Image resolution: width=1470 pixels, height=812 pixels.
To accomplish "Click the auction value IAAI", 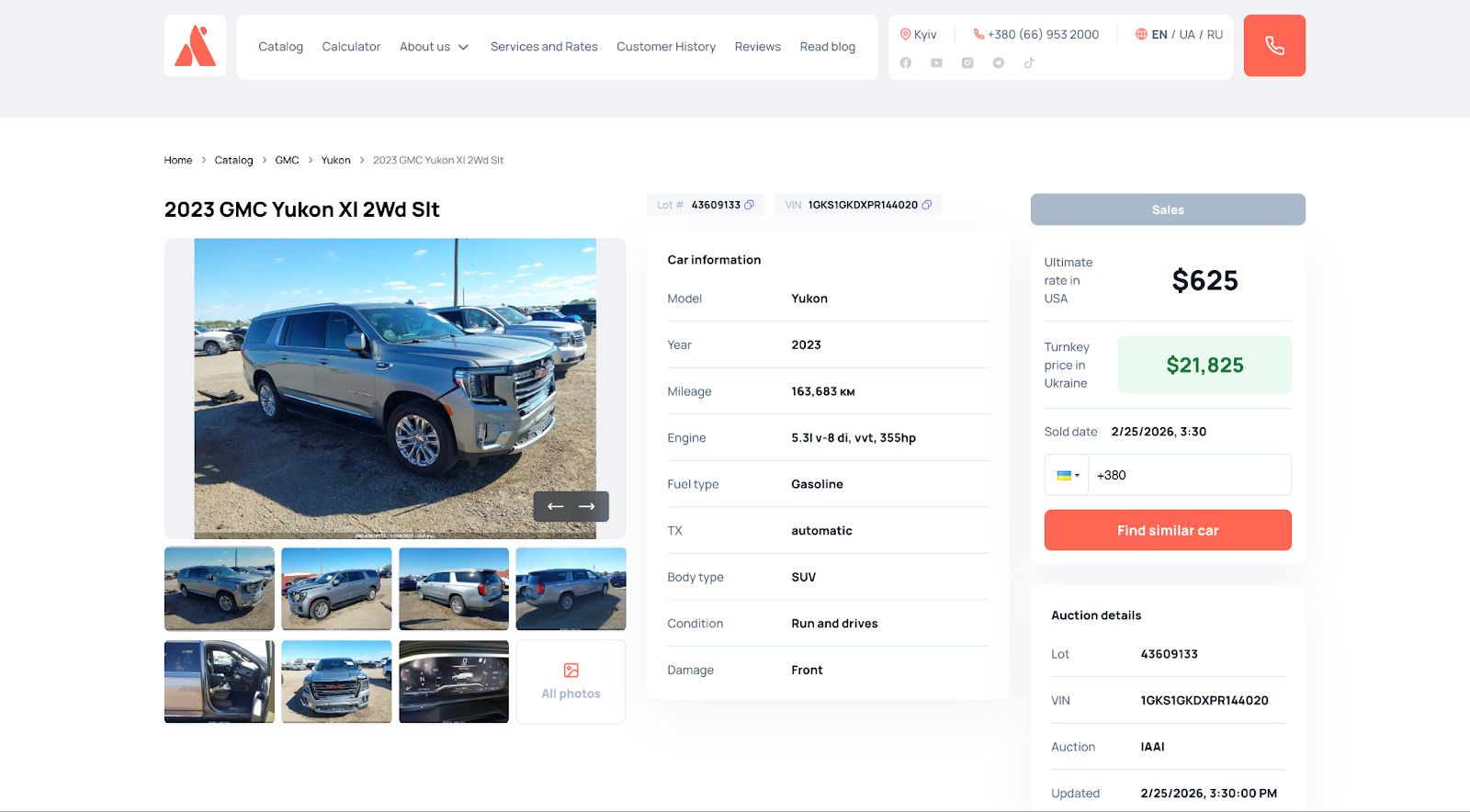I will tap(1152, 747).
